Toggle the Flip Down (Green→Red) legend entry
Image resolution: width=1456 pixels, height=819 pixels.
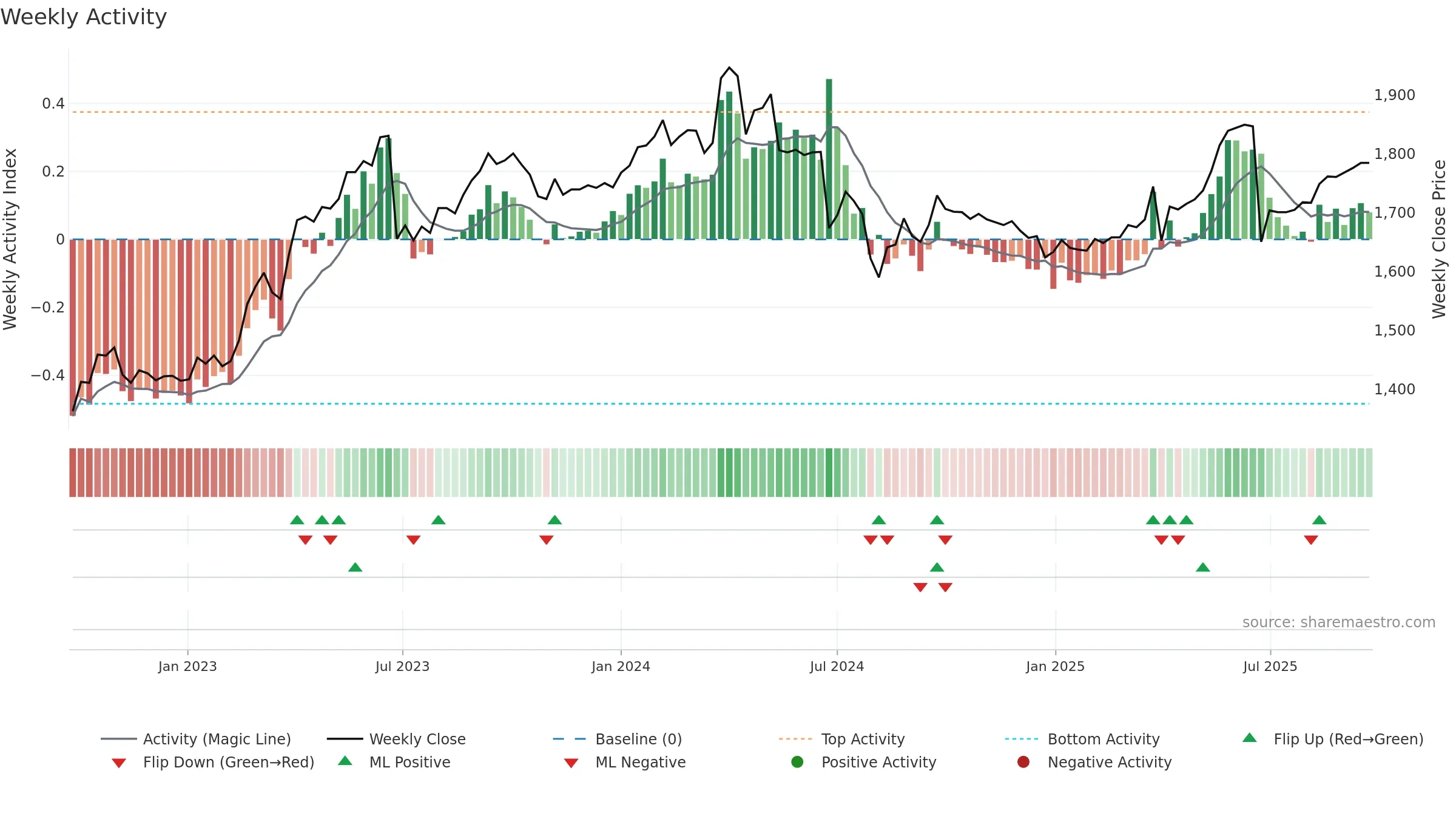coord(213,762)
